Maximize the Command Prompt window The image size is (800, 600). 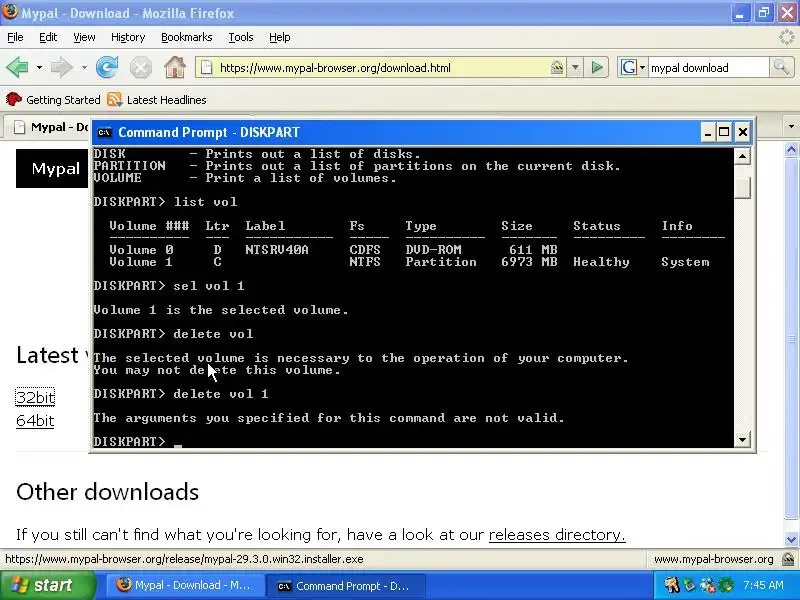[x=724, y=133]
